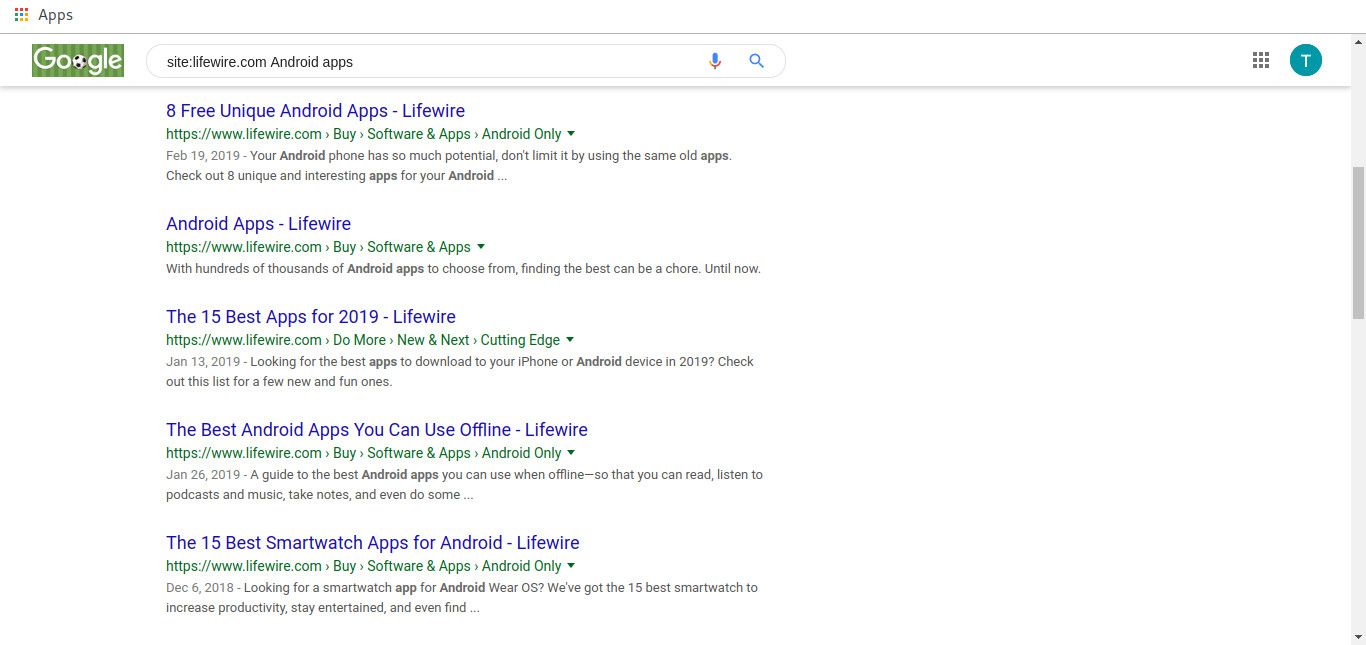1366x645 pixels.
Task: Open The 15 Best Apps for 2019 link
Action: coord(310,317)
